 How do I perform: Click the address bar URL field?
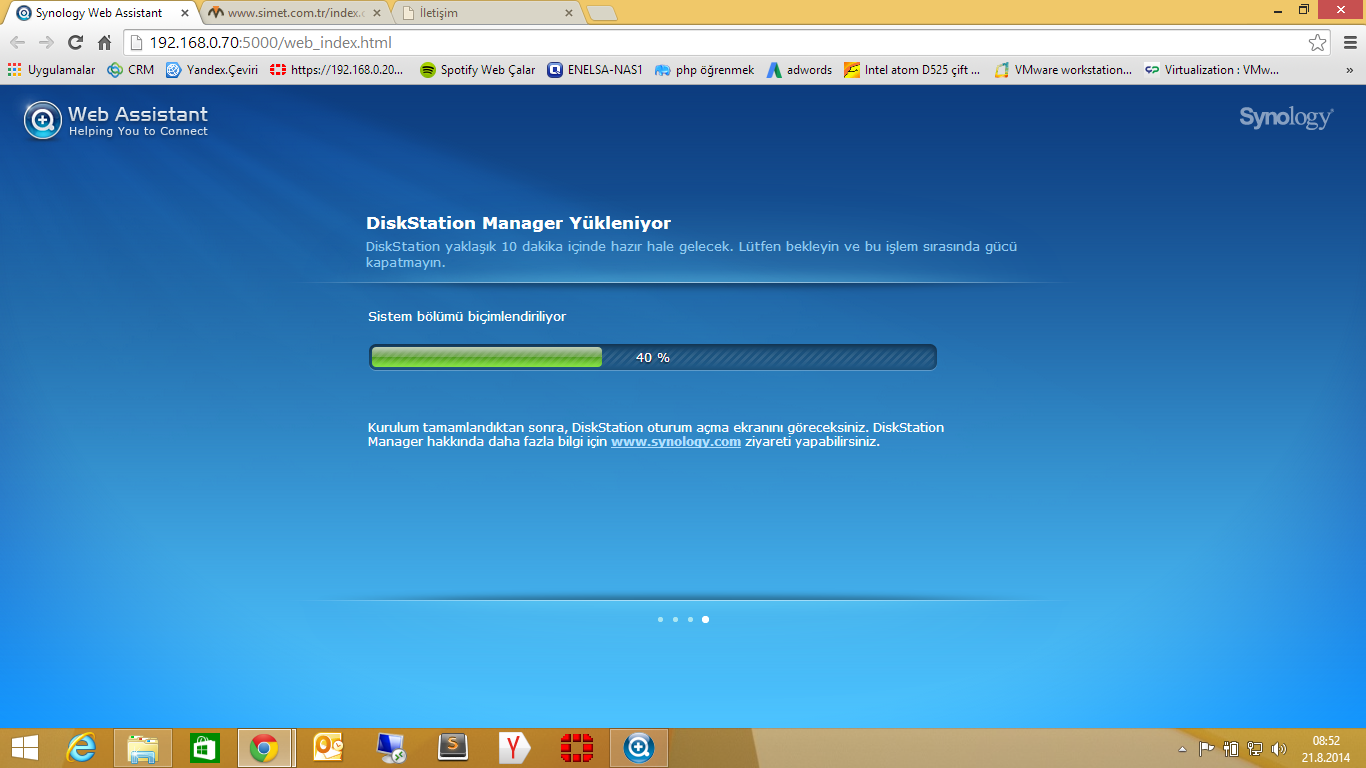[x=700, y=43]
